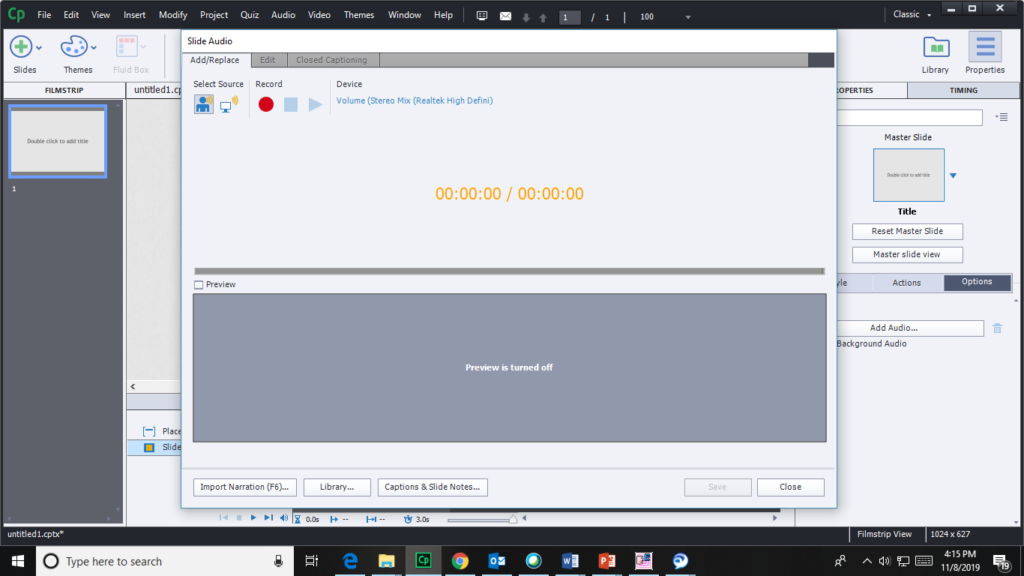Open the Themes menu
This screenshot has width=1024, height=576.
(x=359, y=15)
